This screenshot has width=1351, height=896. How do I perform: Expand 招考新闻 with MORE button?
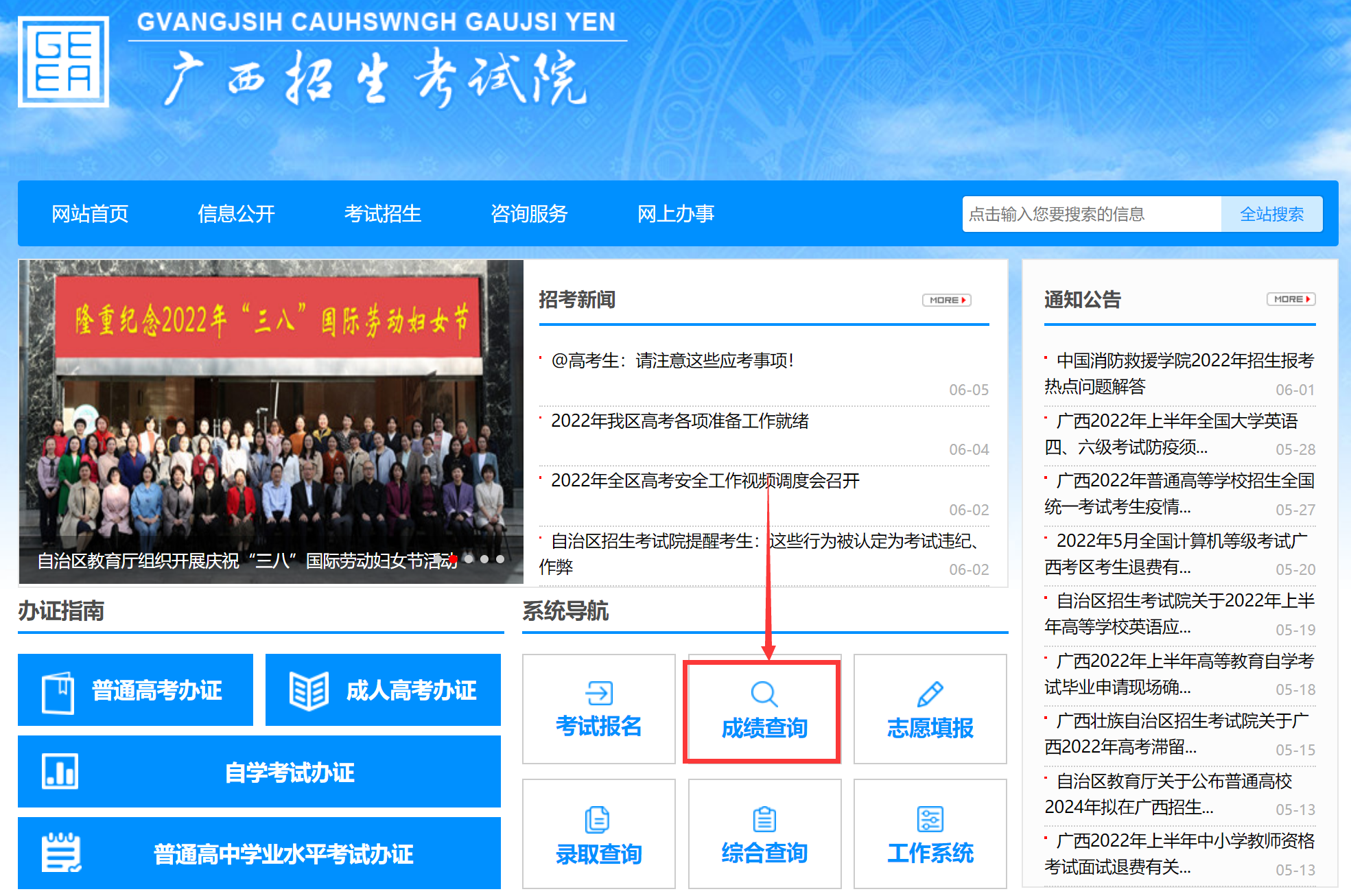pos(946,300)
